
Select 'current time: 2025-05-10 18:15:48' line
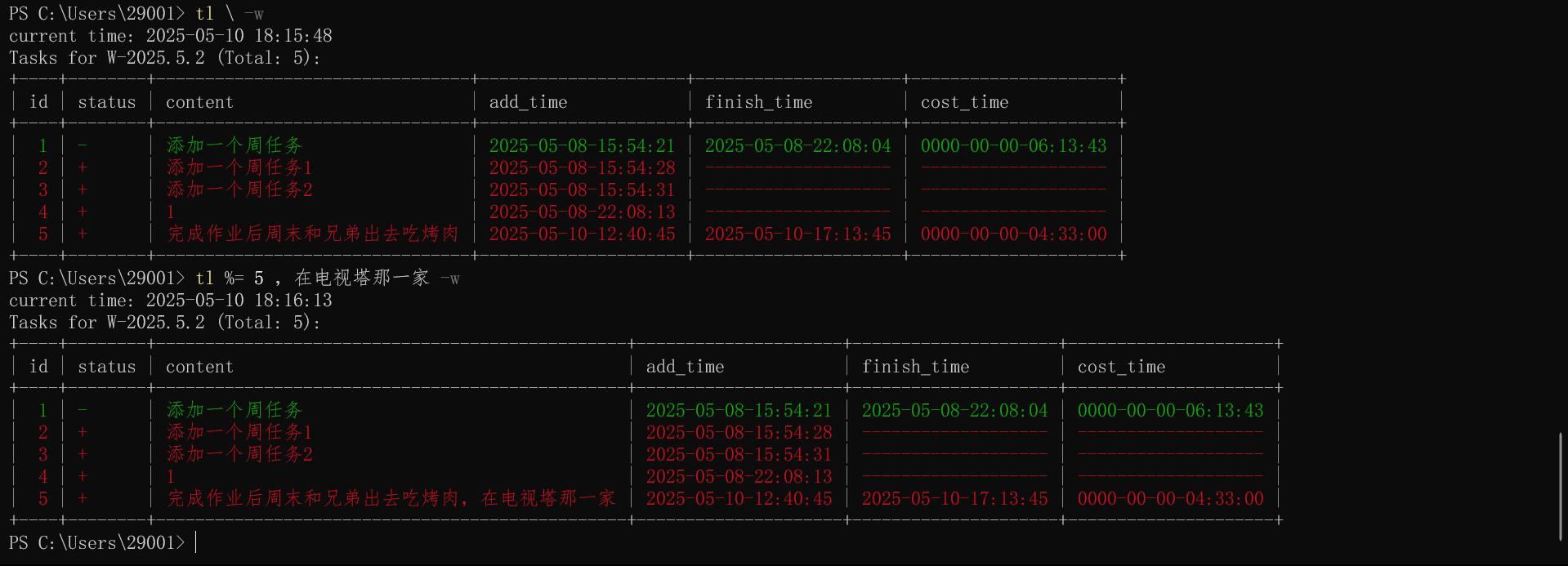point(171,36)
